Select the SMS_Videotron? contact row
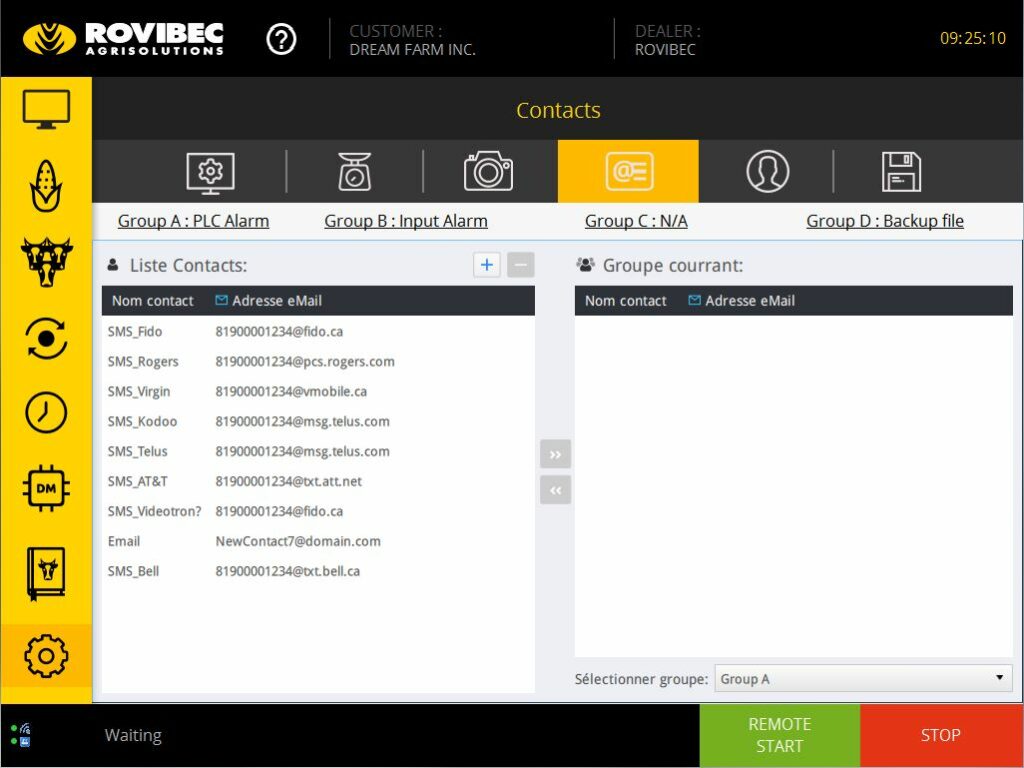The height and width of the screenshot is (768, 1024). coord(318,511)
